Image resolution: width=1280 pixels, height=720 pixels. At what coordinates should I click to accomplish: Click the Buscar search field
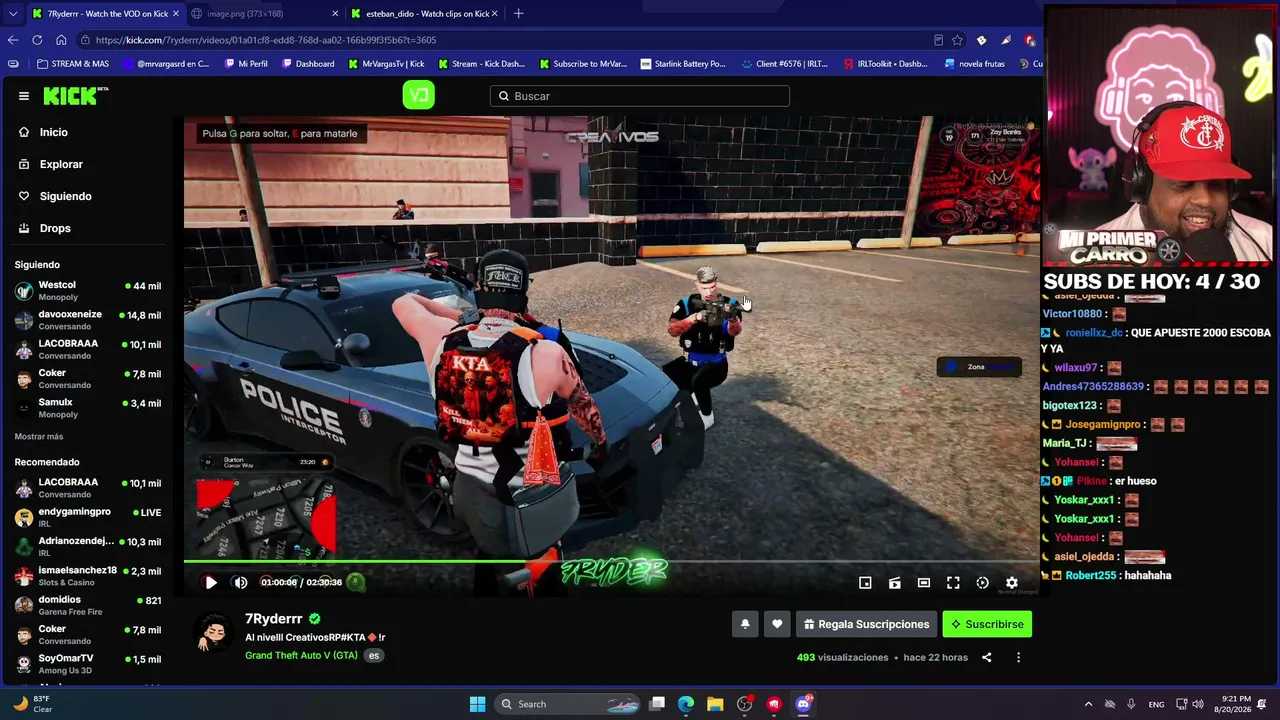[x=640, y=96]
